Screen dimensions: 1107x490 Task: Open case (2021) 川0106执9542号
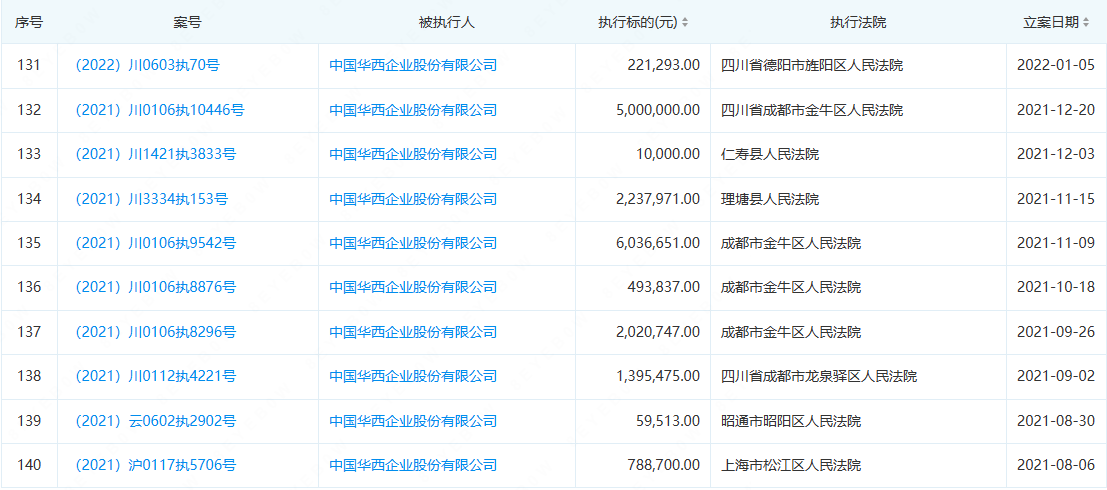pyautogui.click(x=155, y=243)
